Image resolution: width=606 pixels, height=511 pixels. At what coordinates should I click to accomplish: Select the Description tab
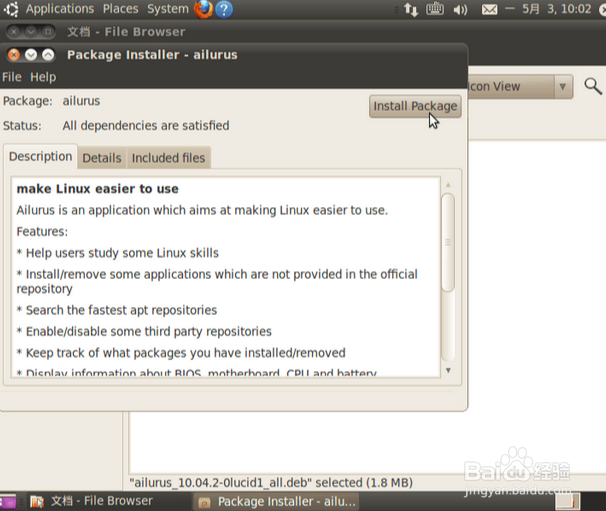[x=41, y=157]
